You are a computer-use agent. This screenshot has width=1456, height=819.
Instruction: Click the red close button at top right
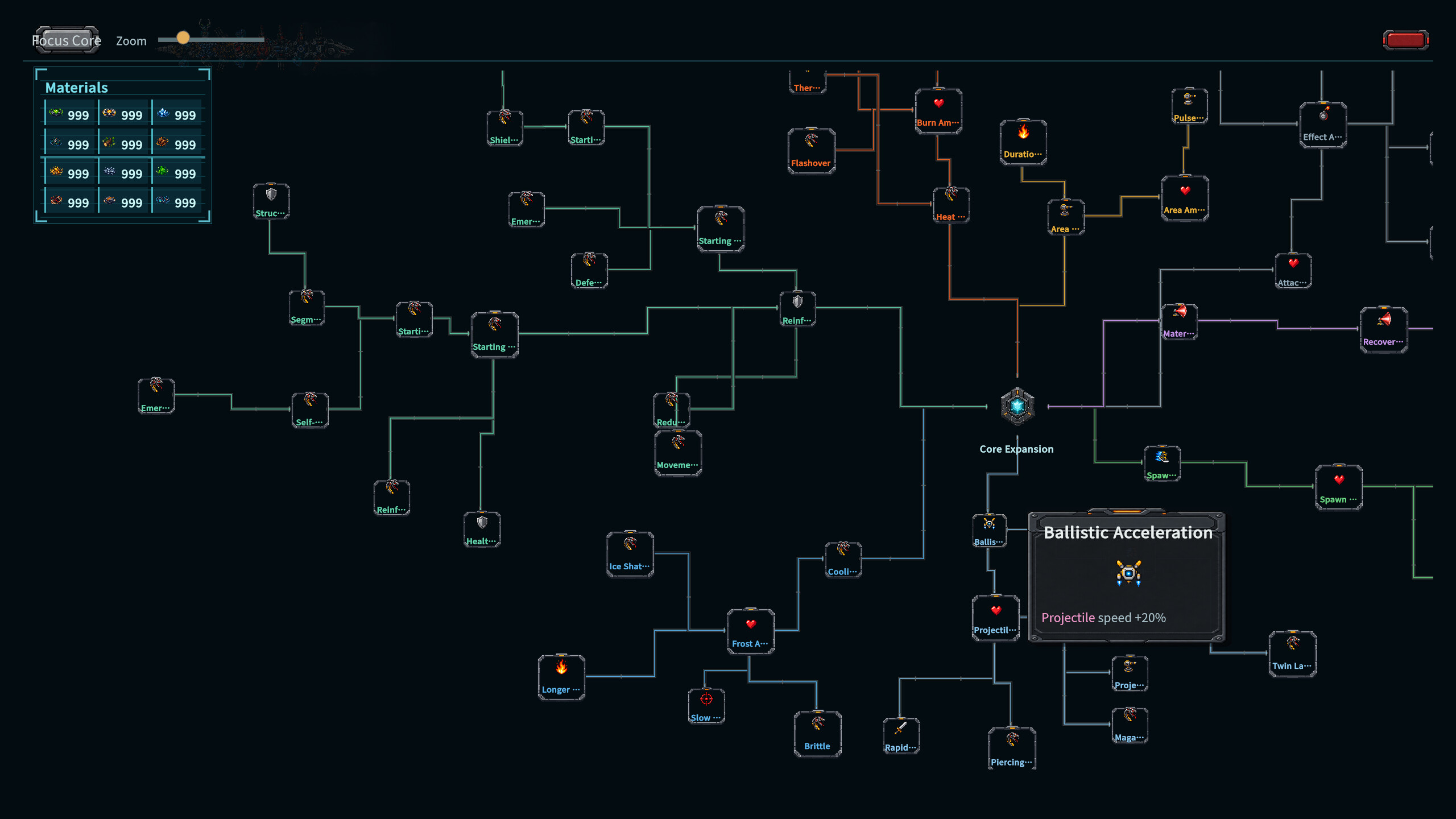point(1405,40)
